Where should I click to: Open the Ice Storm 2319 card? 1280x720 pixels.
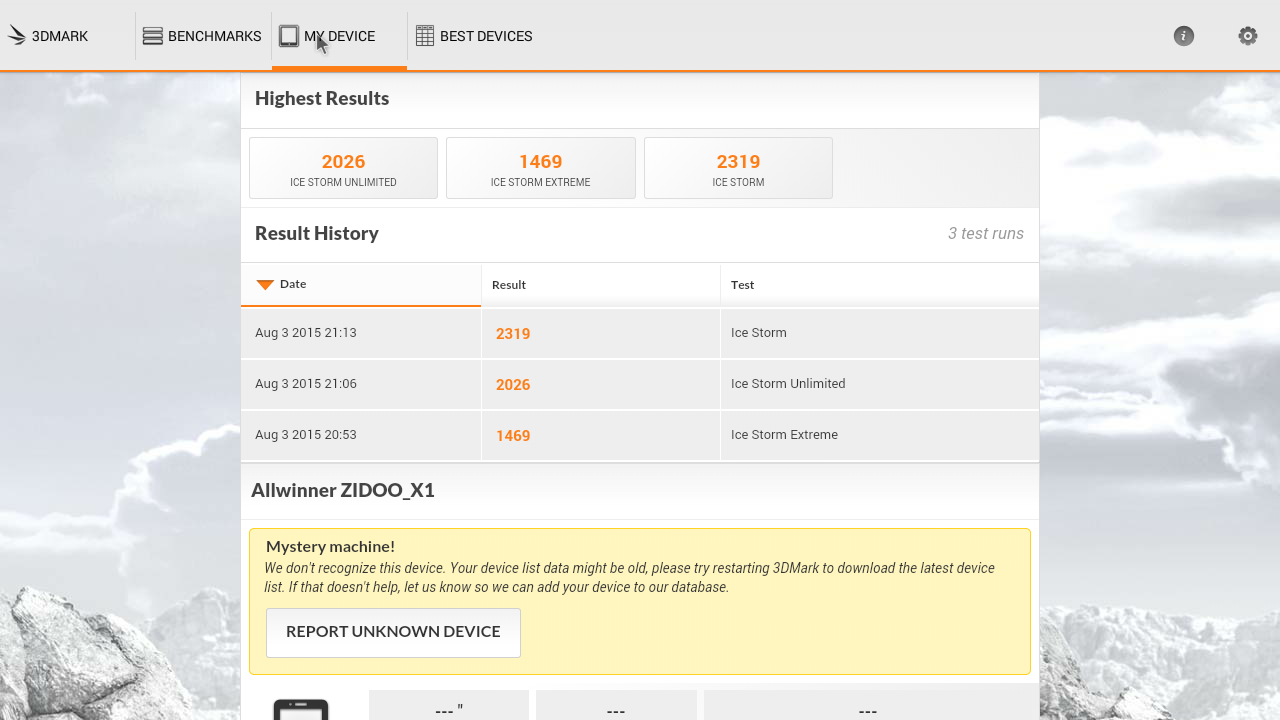738,168
